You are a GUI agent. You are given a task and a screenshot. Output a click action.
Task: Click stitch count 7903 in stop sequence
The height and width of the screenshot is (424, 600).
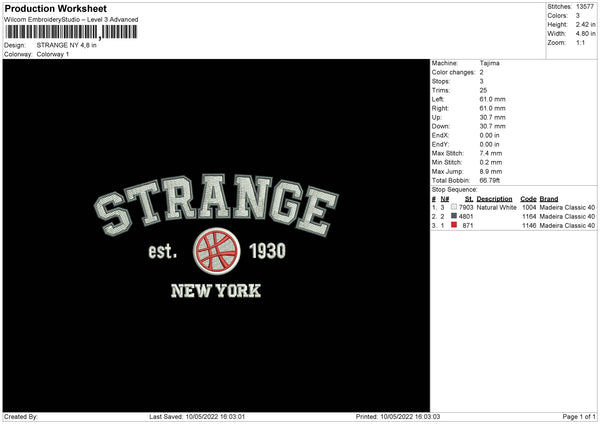coord(466,208)
